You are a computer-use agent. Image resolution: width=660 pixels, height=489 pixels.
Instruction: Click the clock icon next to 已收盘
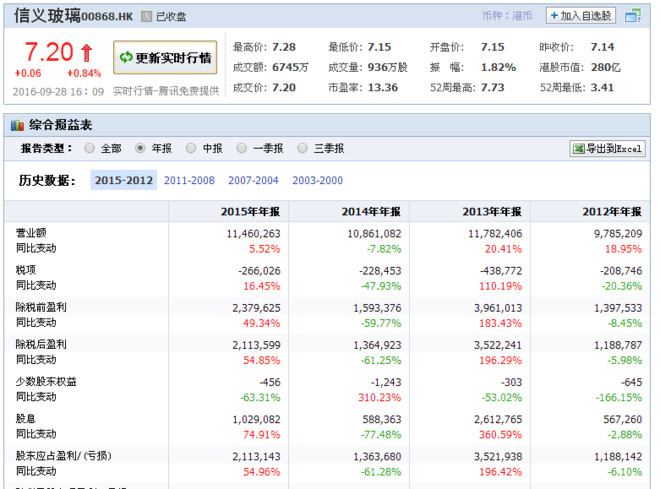point(146,16)
